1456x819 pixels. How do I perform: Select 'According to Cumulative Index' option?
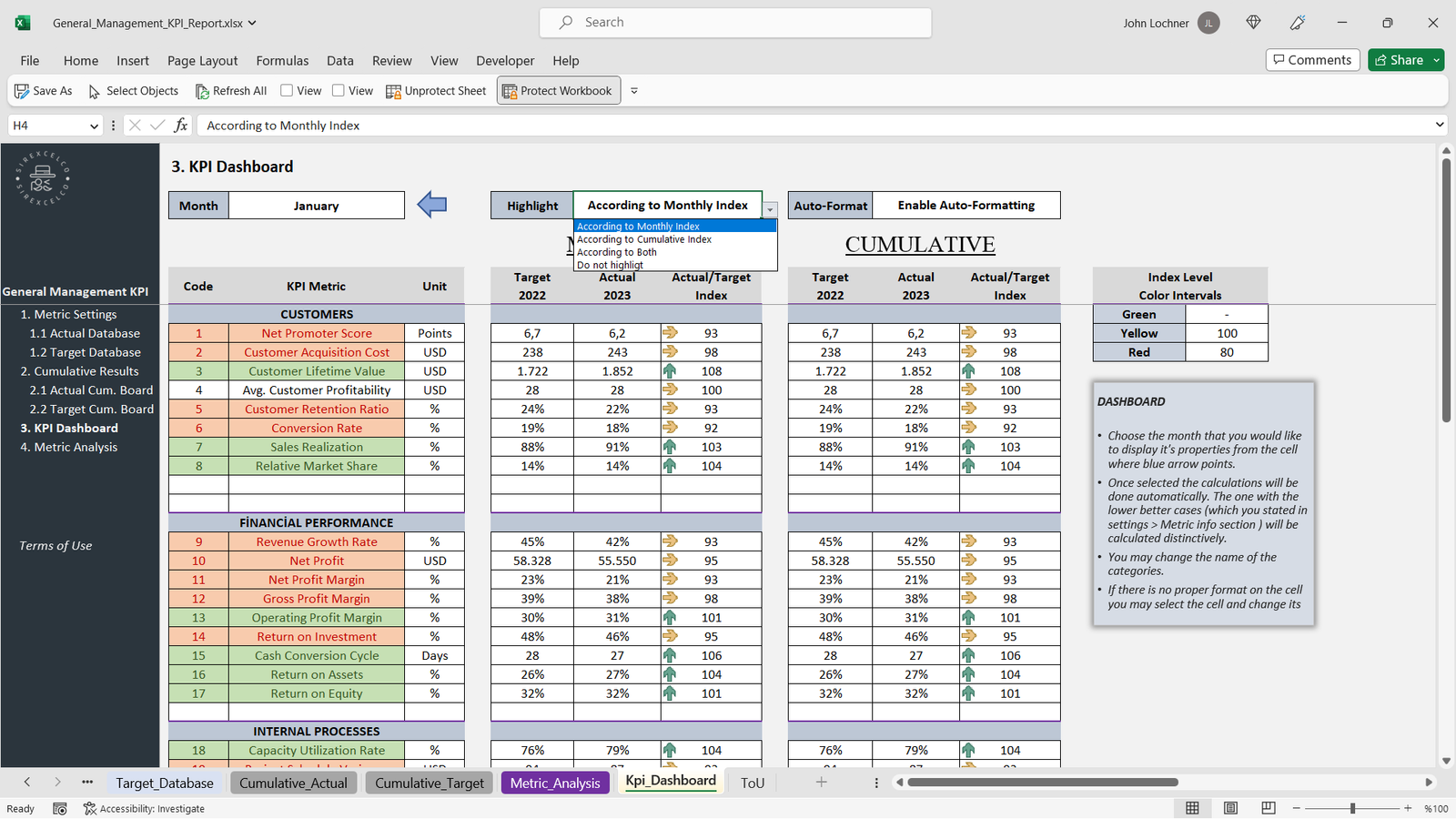[x=644, y=239]
